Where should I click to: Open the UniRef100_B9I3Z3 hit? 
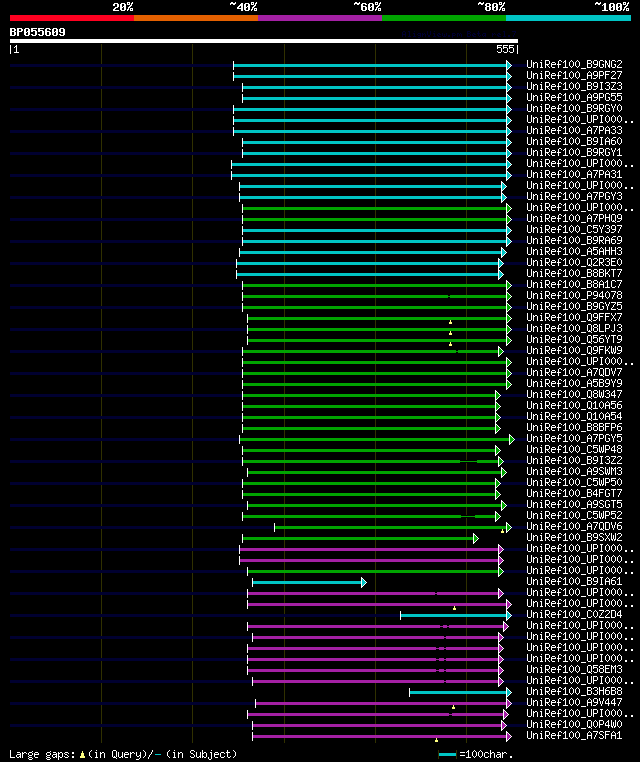(x=574, y=86)
